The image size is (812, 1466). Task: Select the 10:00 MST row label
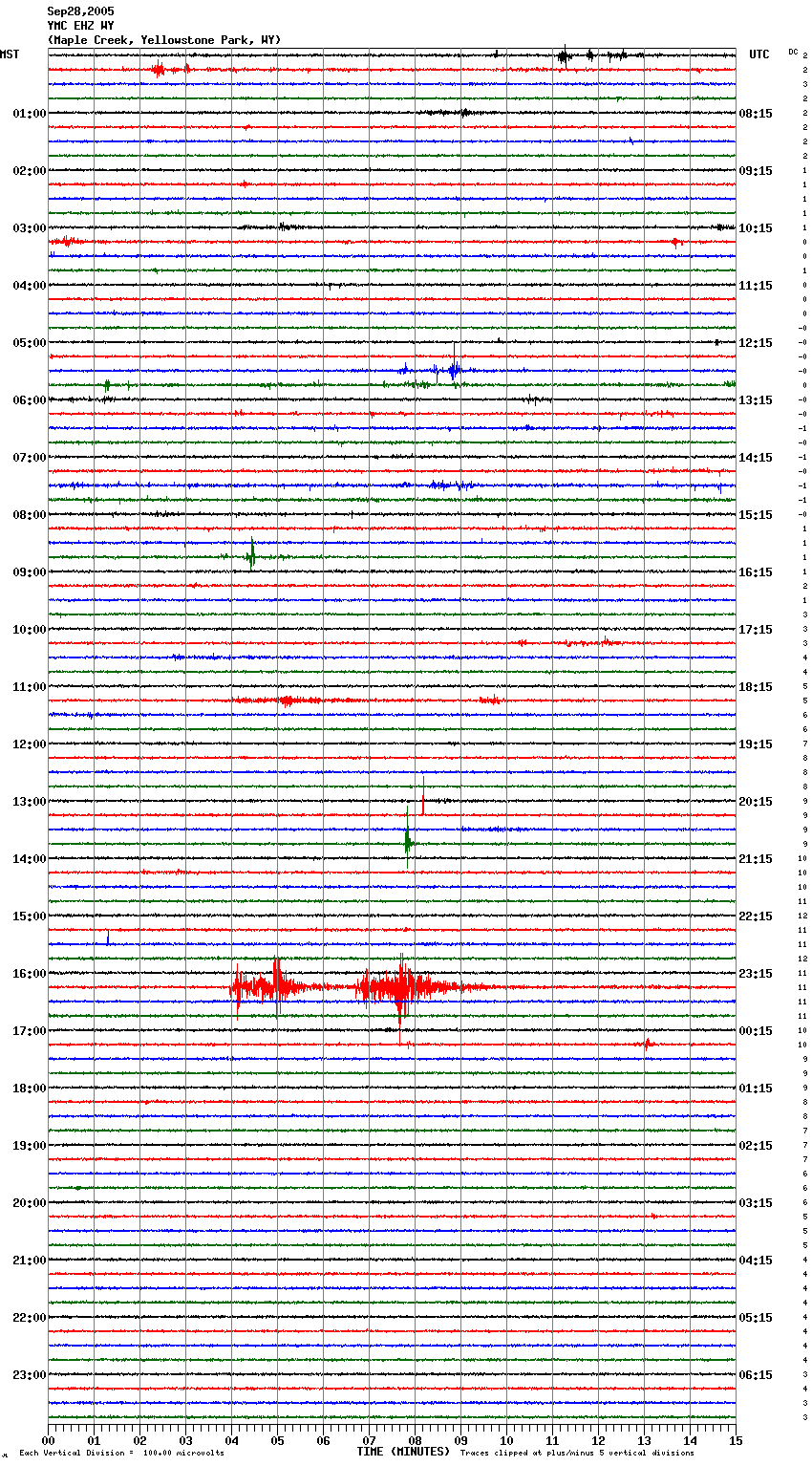click(x=30, y=630)
